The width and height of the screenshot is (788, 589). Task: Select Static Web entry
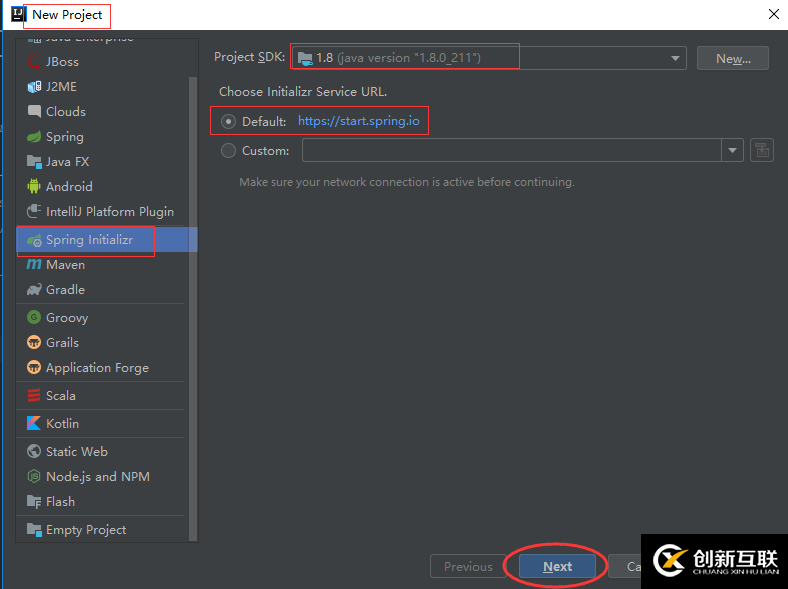tap(103, 451)
